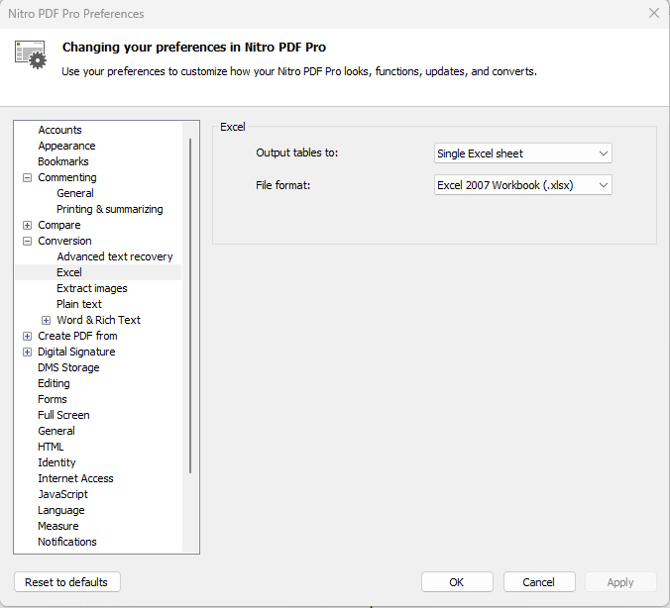Select Excel under Conversion
The height and width of the screenshot is (608, 670).
tap(69, 273)
